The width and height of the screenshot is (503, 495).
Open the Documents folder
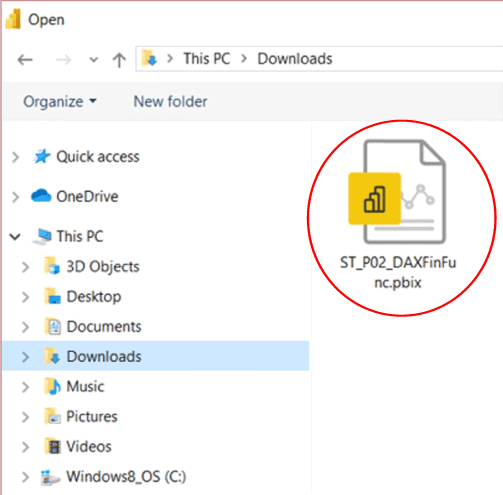104,327
